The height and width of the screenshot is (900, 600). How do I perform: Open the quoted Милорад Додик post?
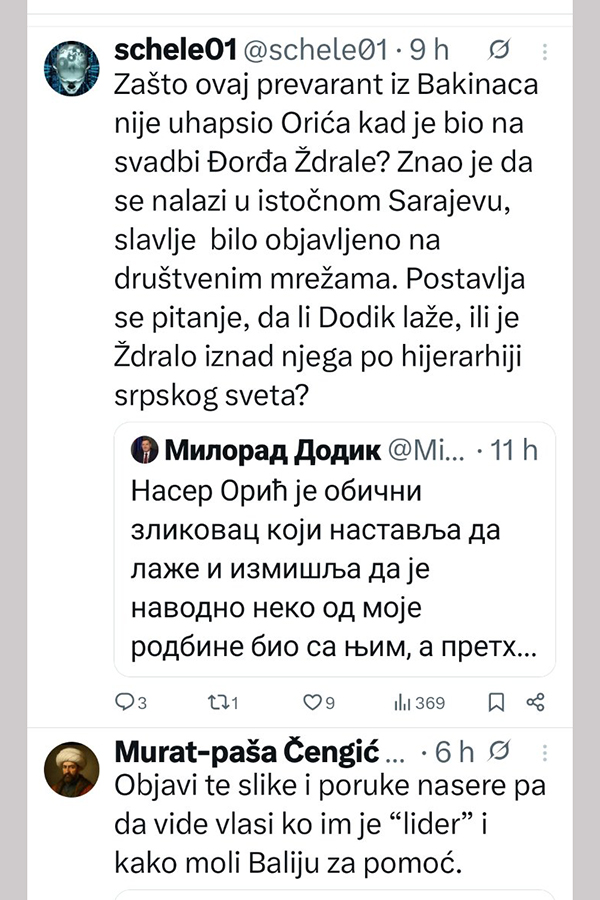point(333,560)
